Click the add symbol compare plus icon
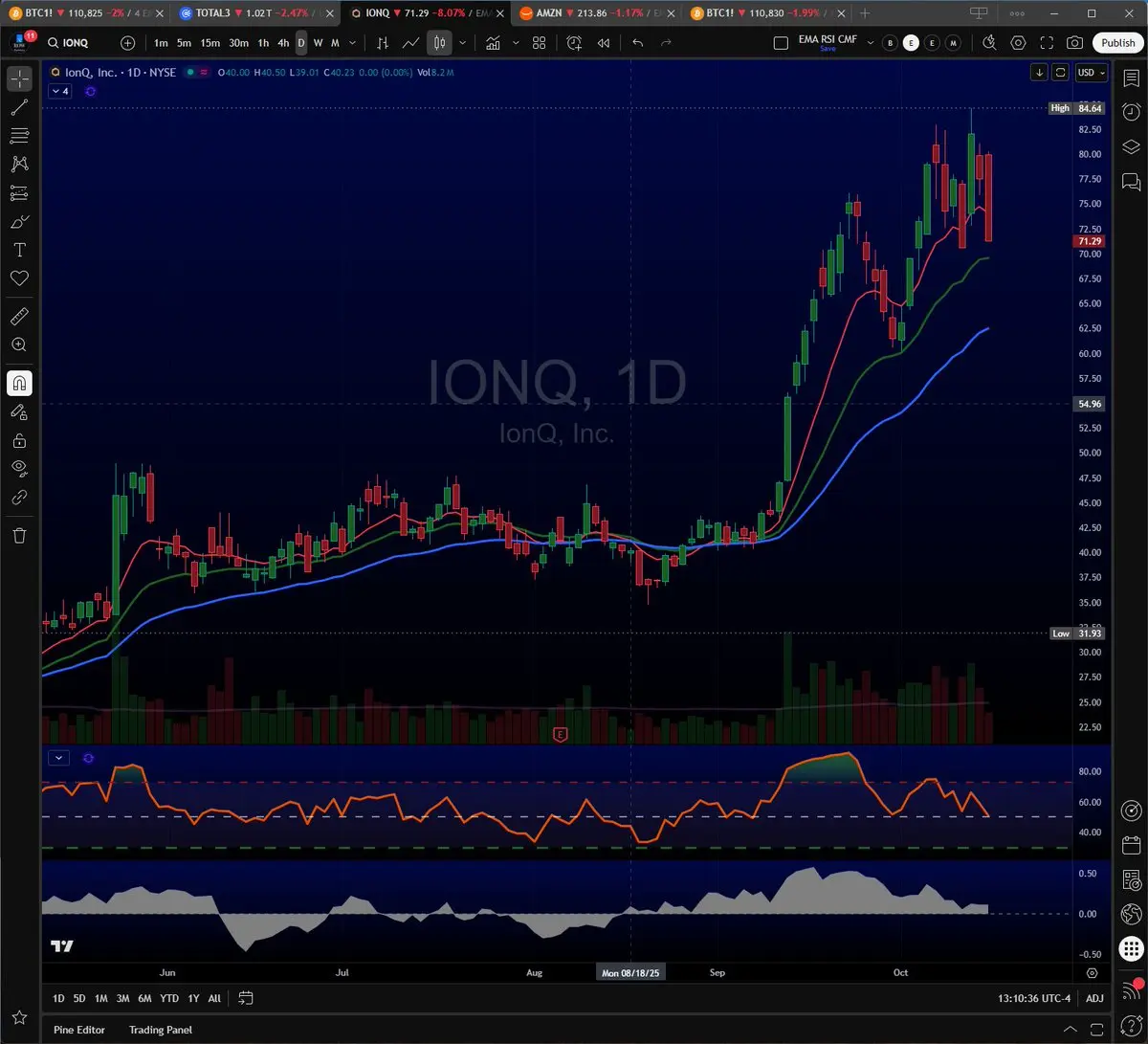 click(128, 43)
